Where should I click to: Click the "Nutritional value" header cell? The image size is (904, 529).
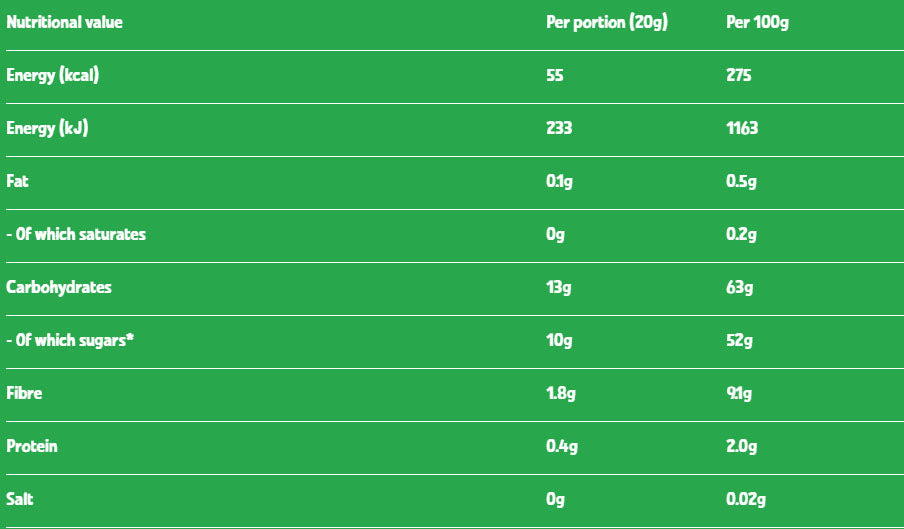tap(65, 22)
